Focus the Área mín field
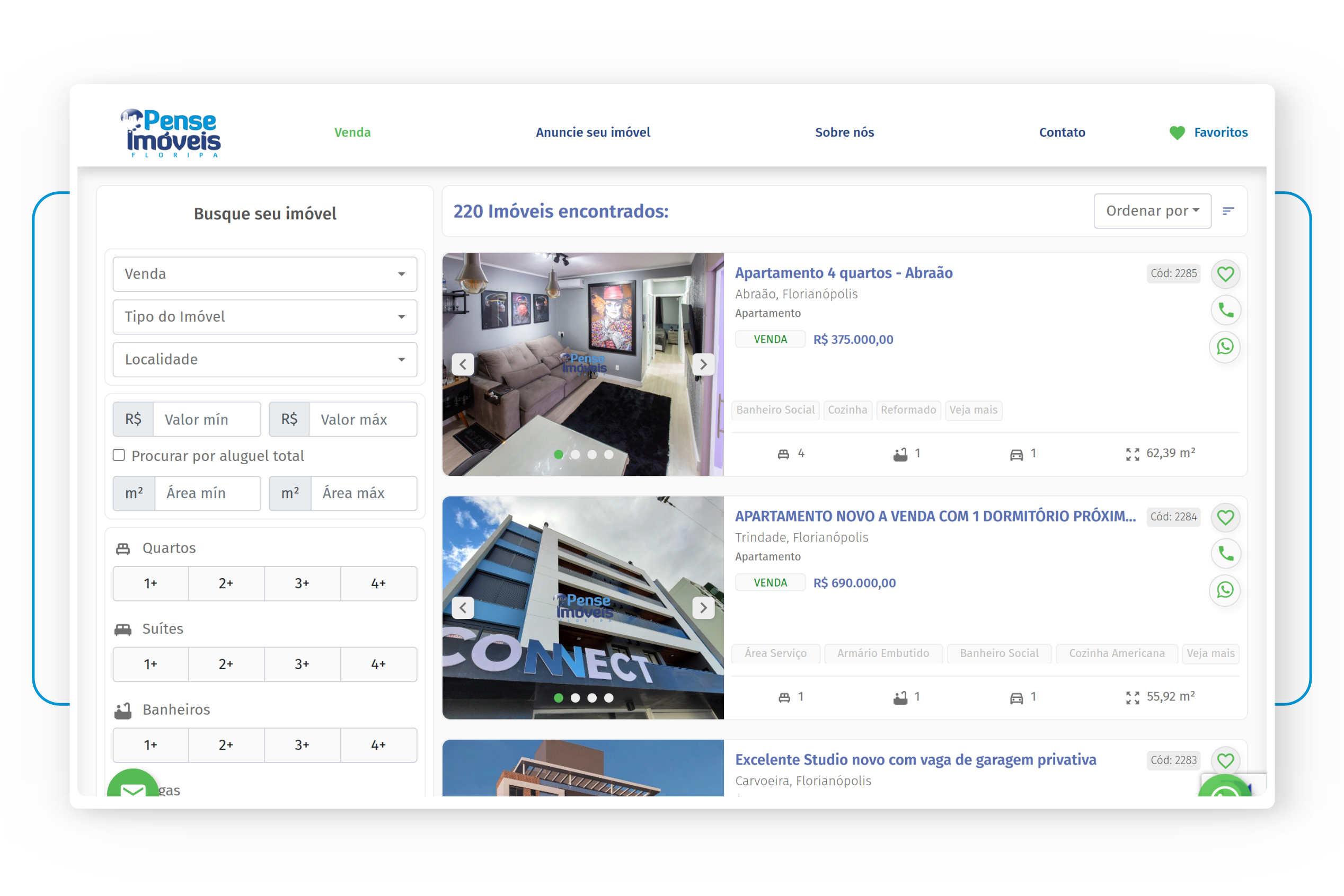 (208, 493)
